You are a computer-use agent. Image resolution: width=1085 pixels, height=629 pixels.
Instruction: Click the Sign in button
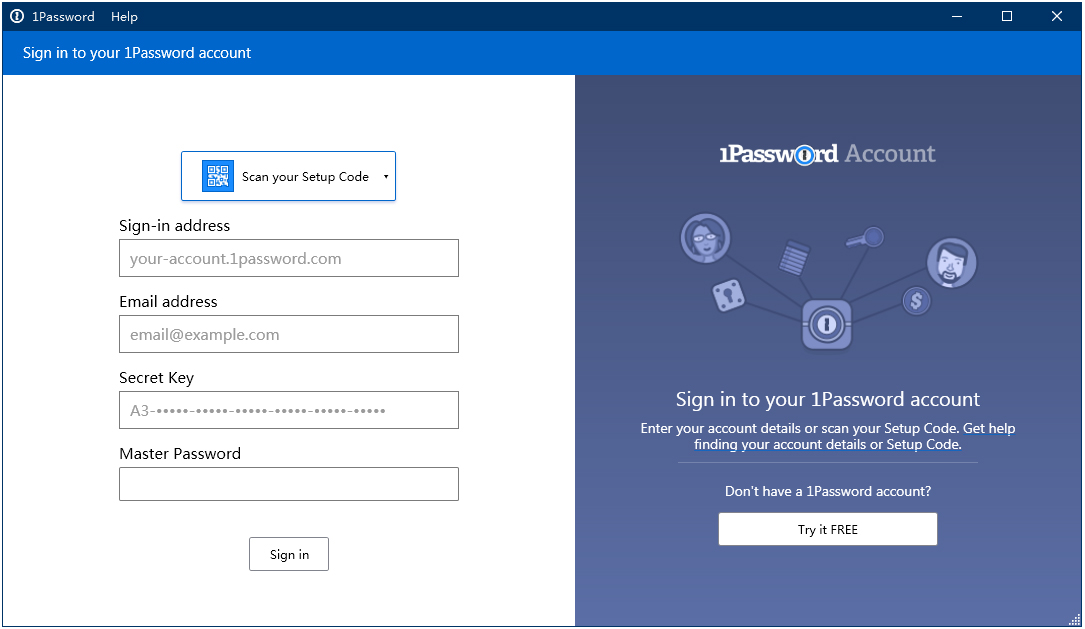pos(289,554)
